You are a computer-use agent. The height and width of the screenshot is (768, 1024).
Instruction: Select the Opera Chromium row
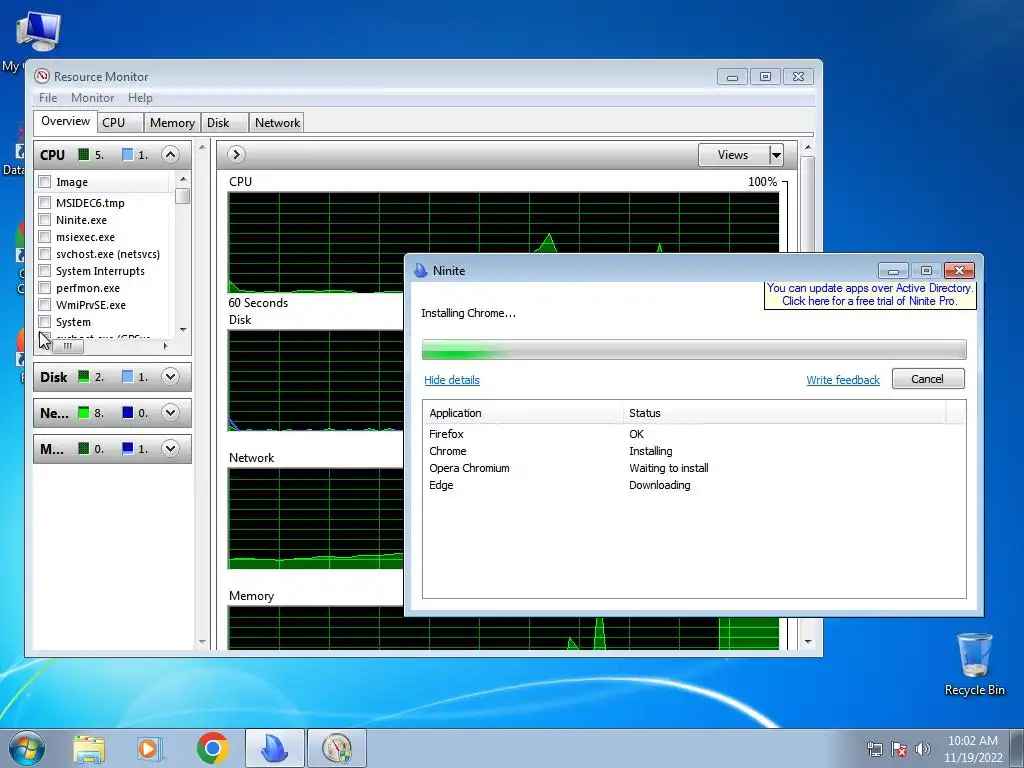pos(694,468)
